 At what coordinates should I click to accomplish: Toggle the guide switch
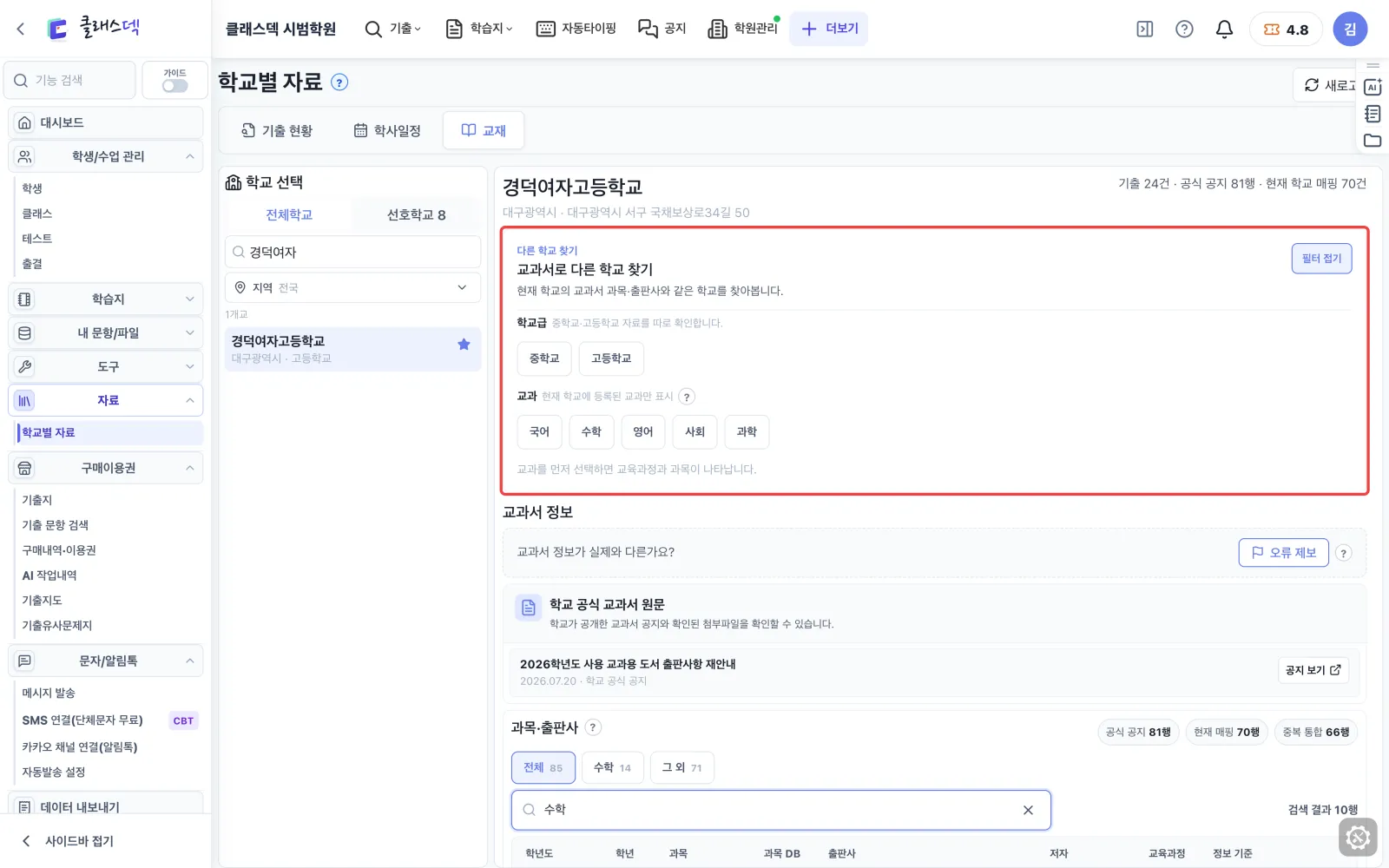(x=174, y=86)
